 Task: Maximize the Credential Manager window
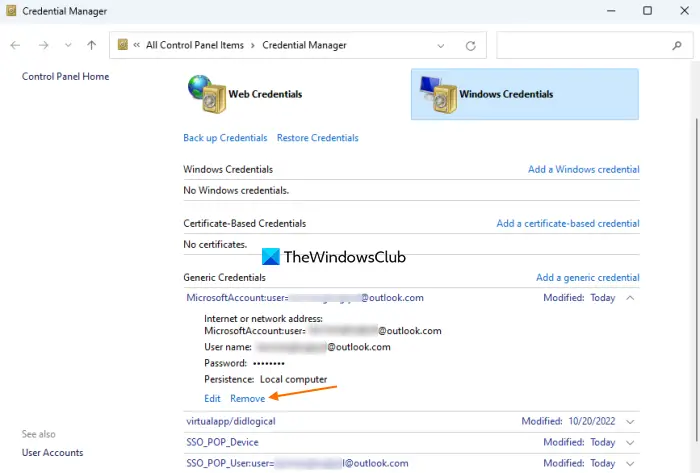[x=647, y=11]
